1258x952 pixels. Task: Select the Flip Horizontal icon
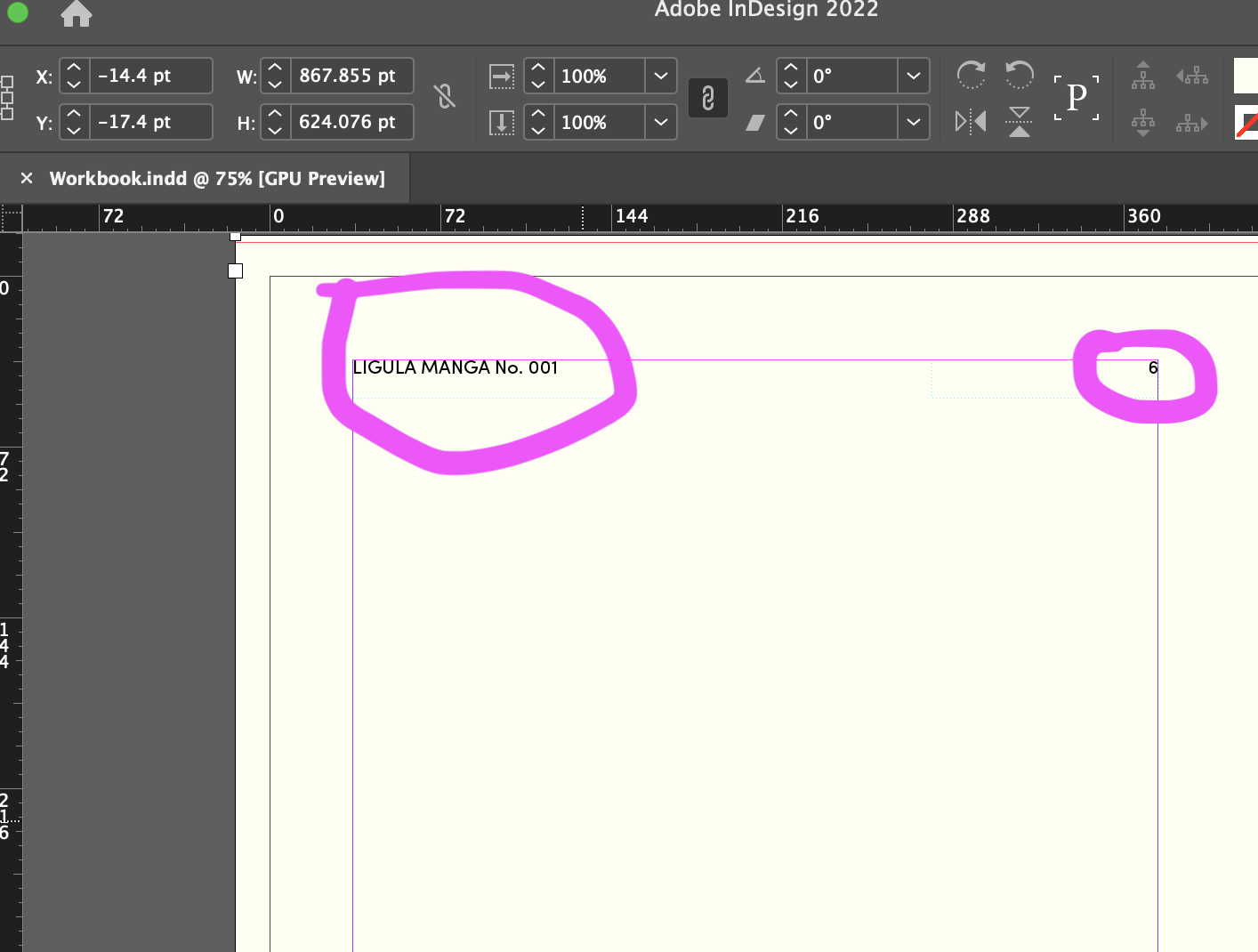970,121
